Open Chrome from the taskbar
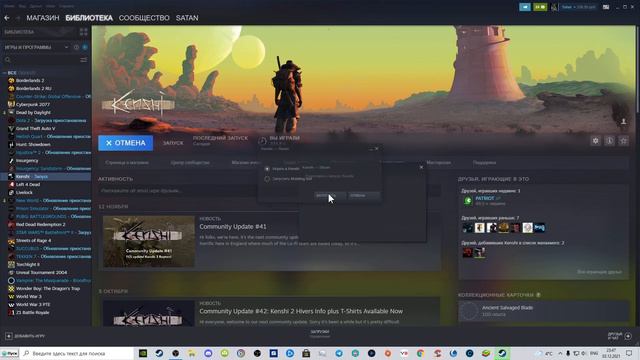The image size is (640, 360). coord(420,353)
